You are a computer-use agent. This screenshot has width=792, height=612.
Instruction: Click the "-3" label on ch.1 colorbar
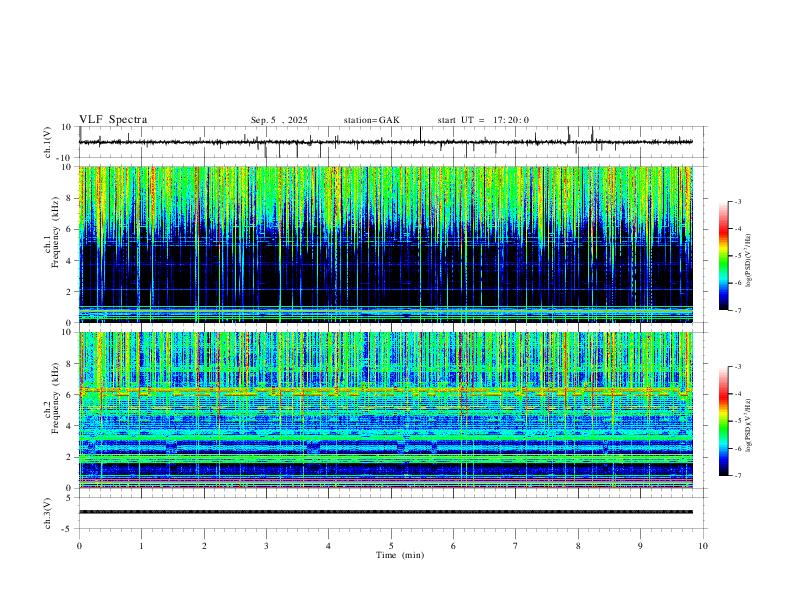[737, 201]
